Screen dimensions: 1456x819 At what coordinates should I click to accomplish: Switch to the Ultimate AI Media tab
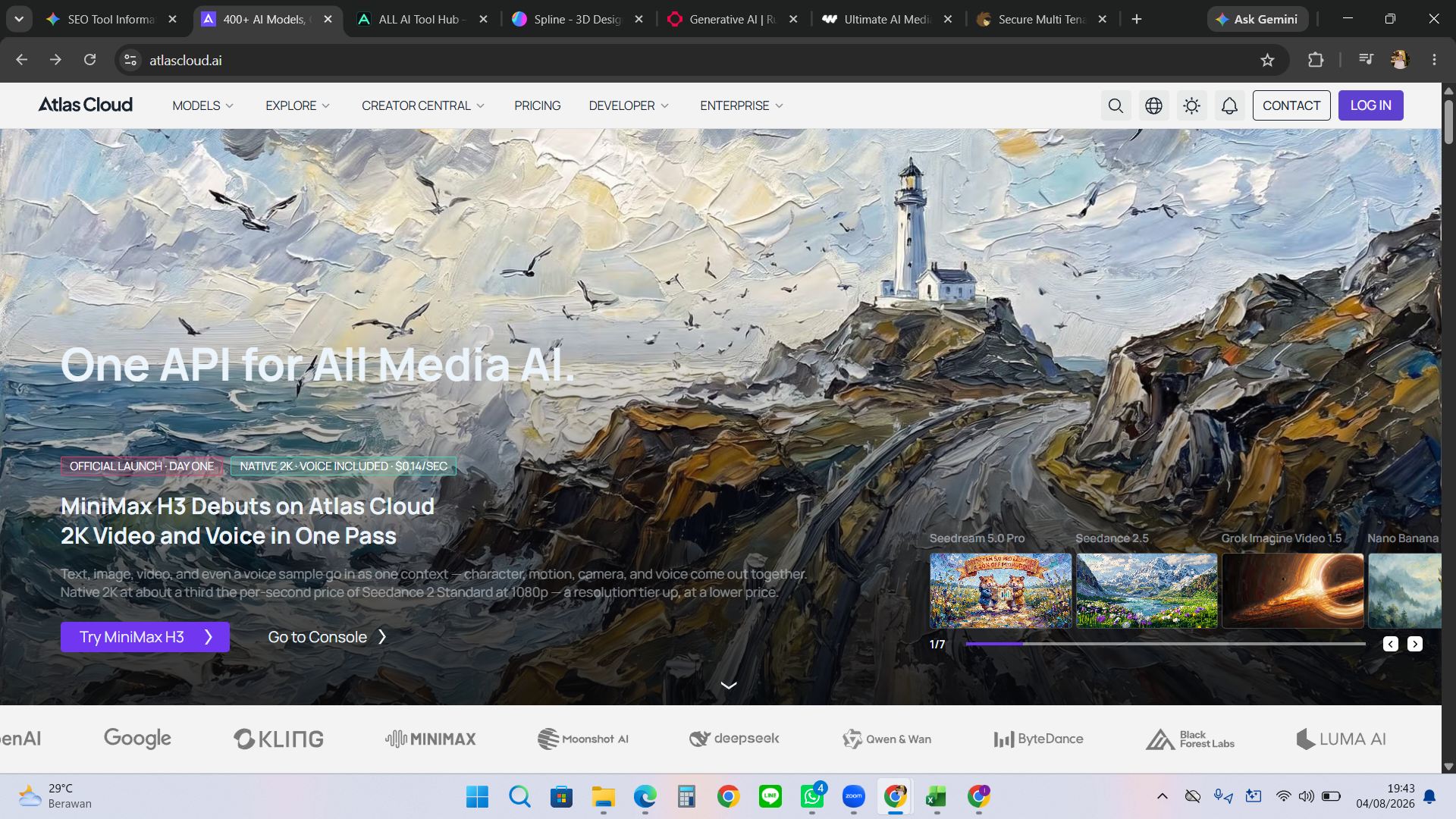887,19
